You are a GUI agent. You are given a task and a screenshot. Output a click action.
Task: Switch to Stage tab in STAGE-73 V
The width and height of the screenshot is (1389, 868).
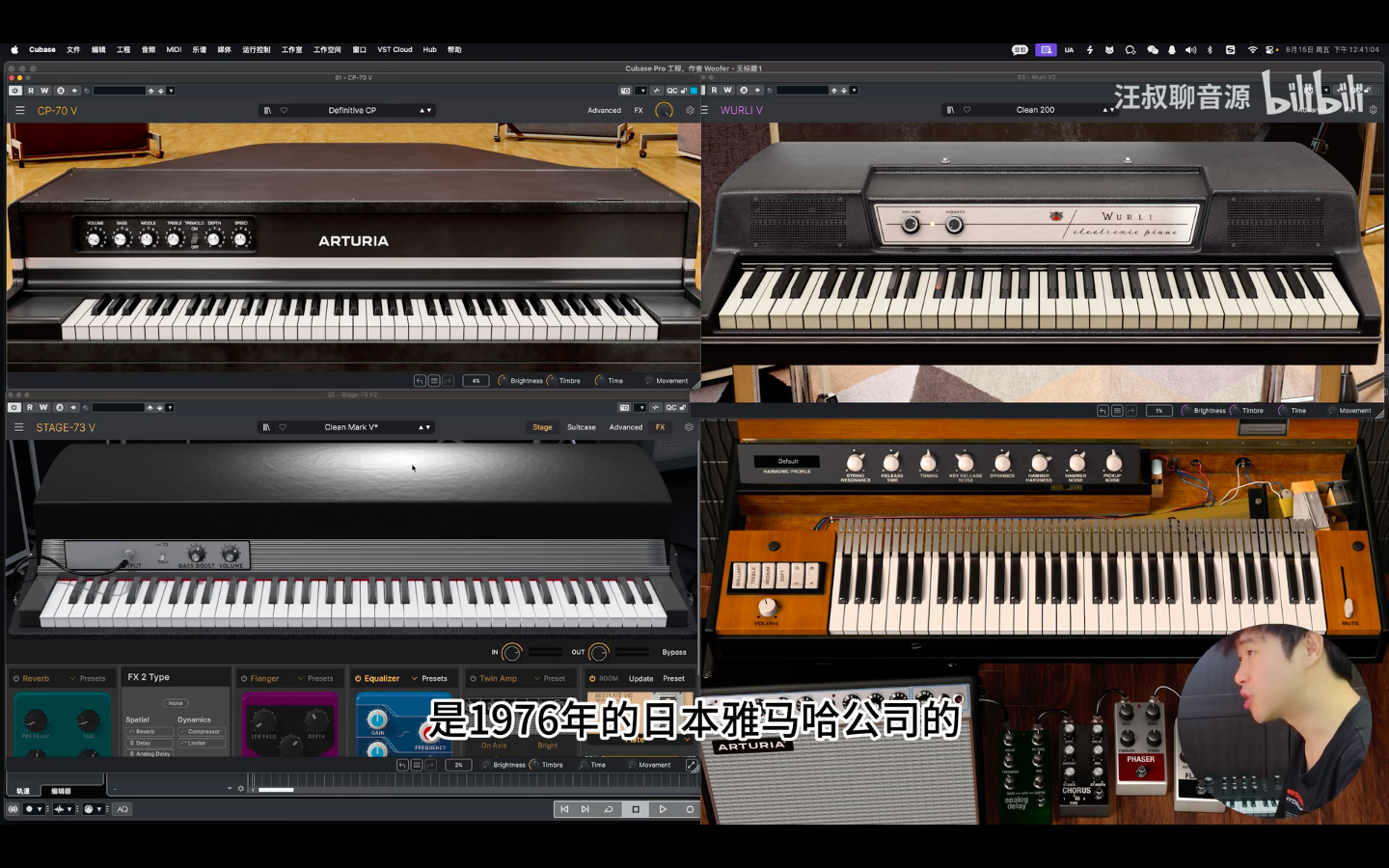tap(542, 427)
